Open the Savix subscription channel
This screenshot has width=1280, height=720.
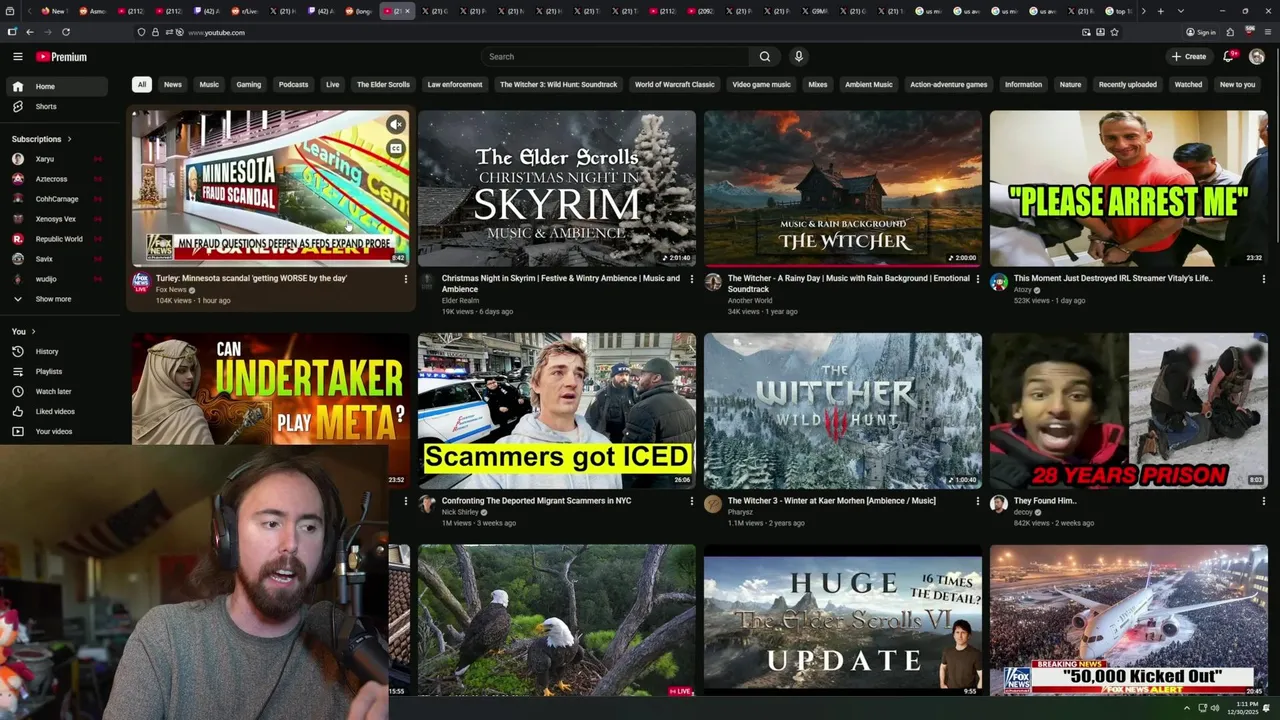pos(57,259)
